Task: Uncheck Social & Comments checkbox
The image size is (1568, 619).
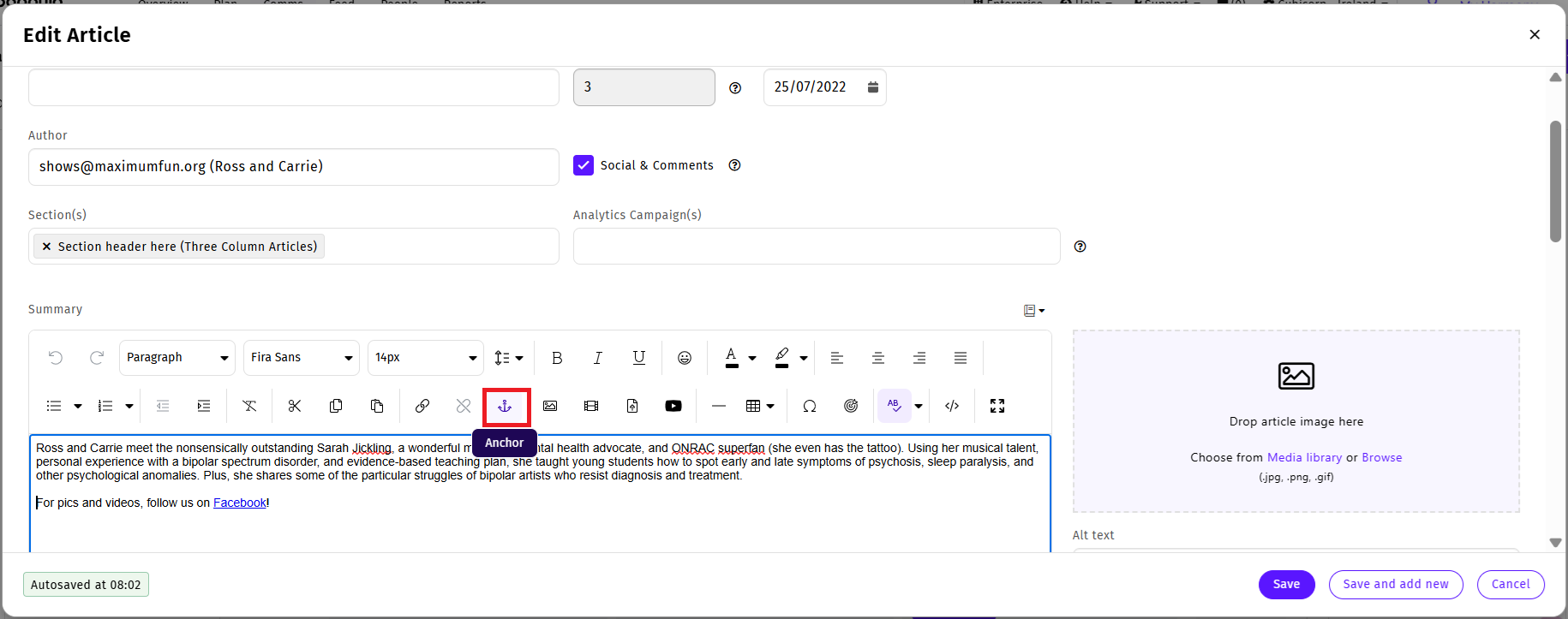Action: 584,165
